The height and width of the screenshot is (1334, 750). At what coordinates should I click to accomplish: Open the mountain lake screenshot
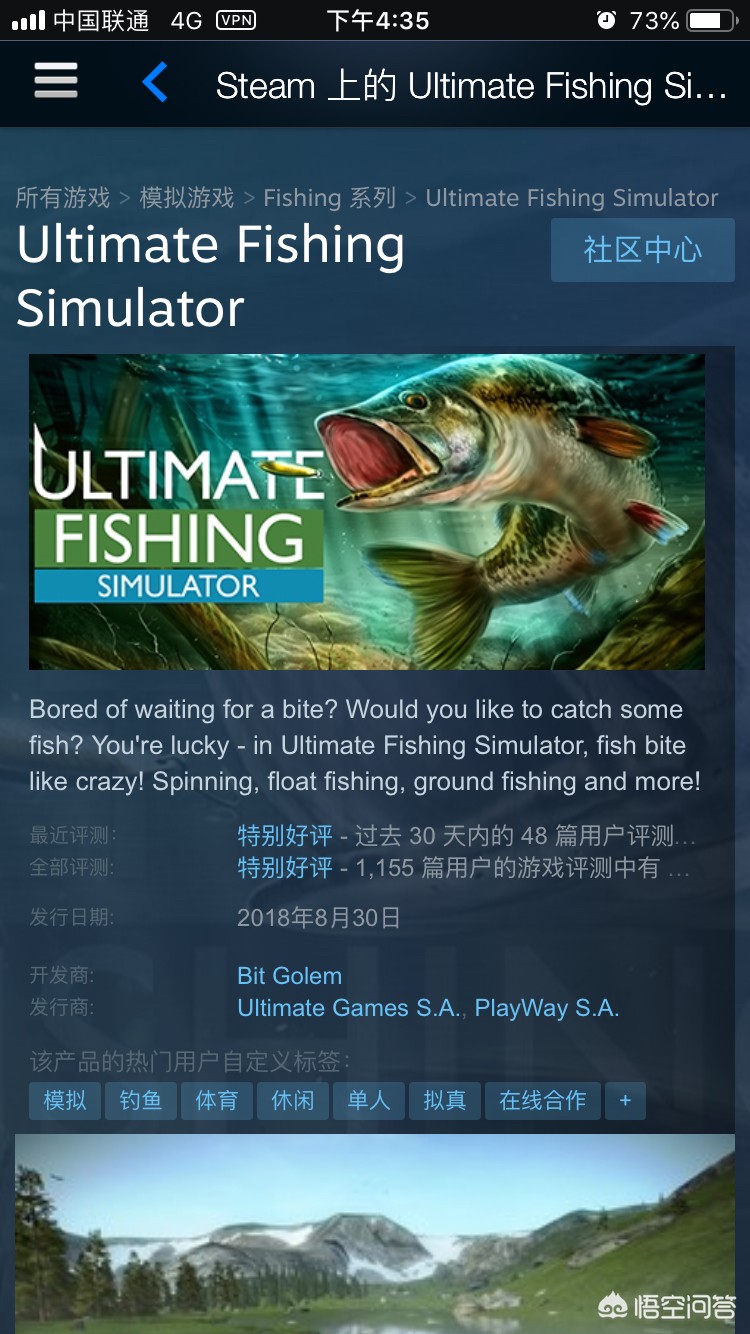(x=375, y=1234)
